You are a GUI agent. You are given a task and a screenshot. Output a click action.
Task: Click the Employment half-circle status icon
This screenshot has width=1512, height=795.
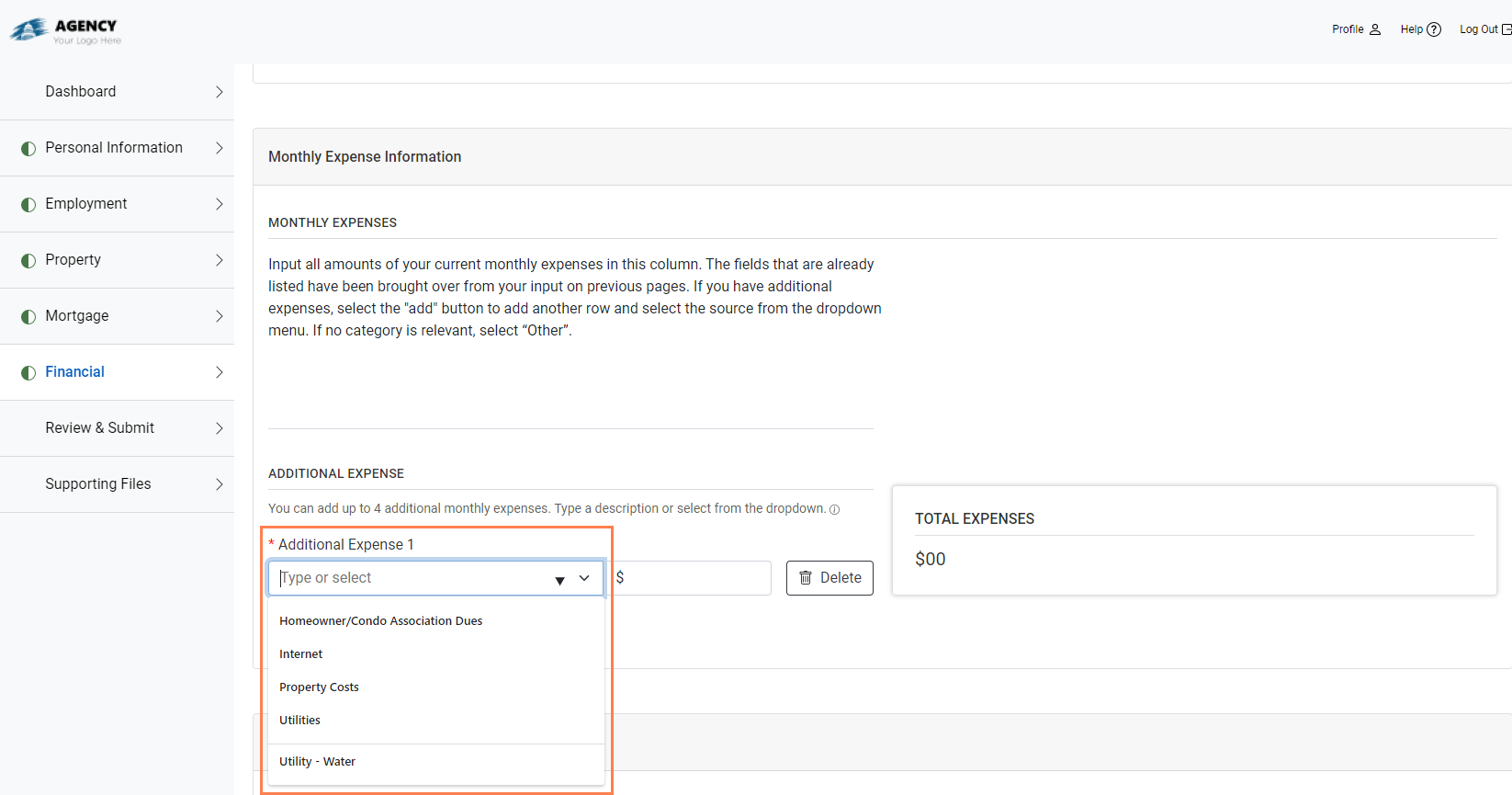point(28,204)
